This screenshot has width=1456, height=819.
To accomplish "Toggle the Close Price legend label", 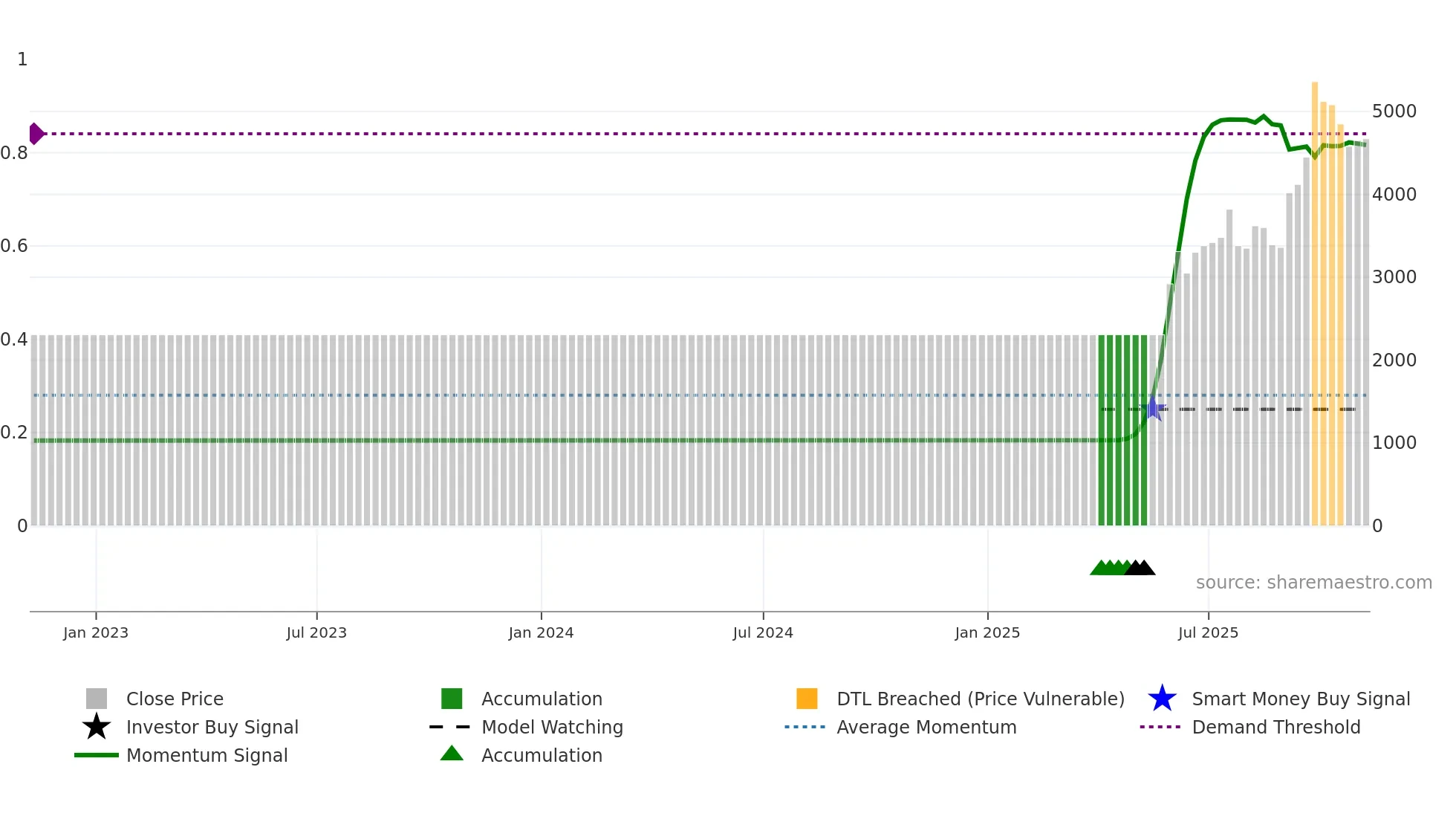I will [175, 699].
